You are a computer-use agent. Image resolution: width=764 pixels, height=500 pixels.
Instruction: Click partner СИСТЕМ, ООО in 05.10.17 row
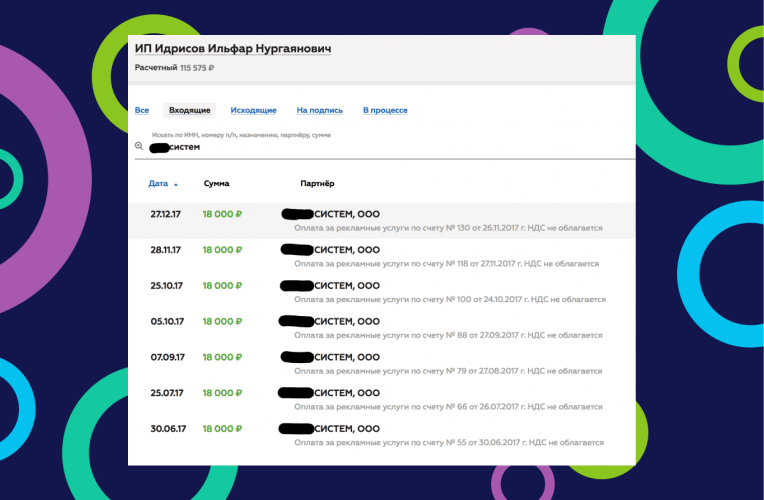(347, 321)
